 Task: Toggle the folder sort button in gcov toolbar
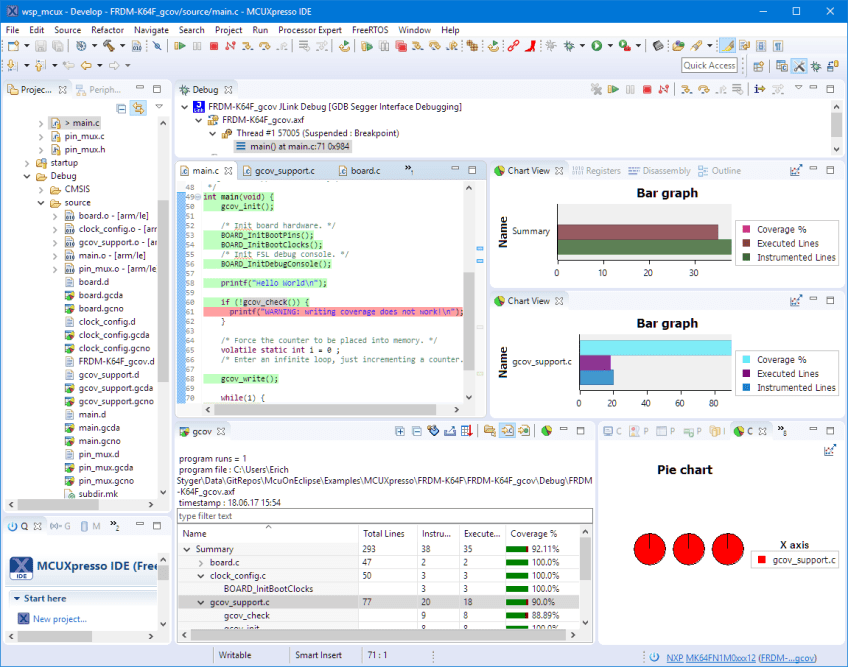(x=490, y=431)
